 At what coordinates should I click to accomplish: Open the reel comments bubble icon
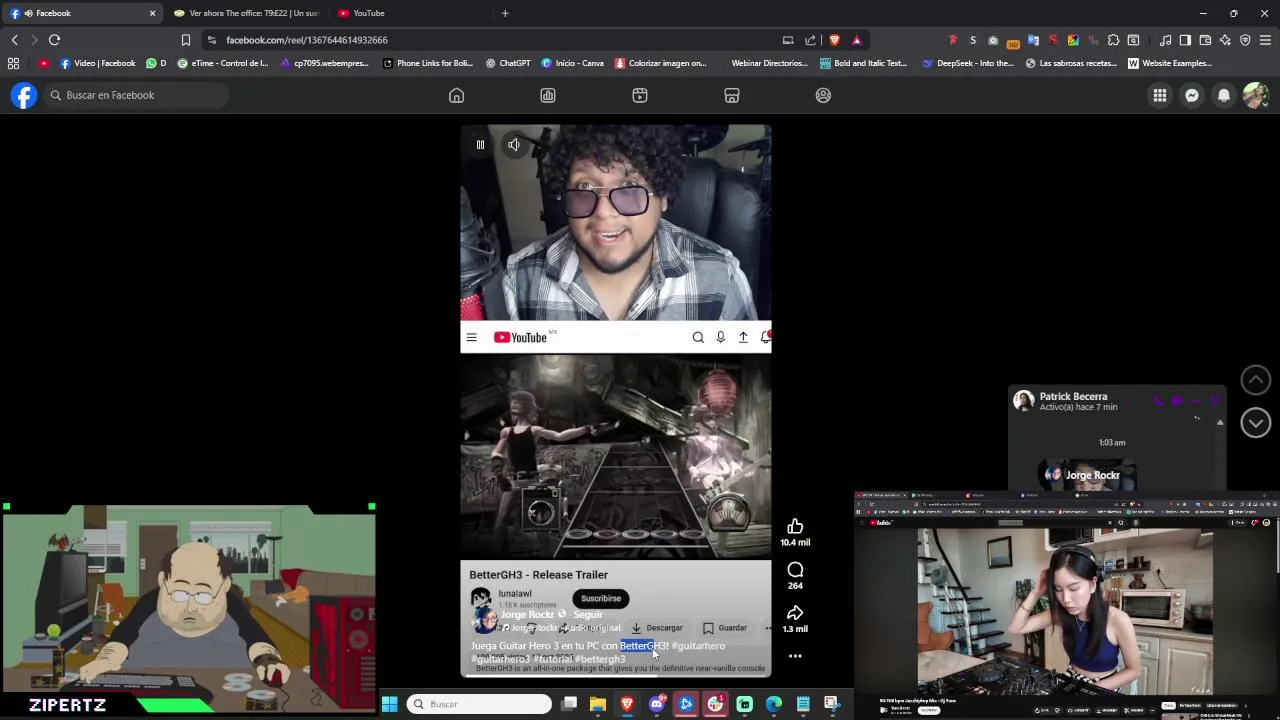[795, 570]
